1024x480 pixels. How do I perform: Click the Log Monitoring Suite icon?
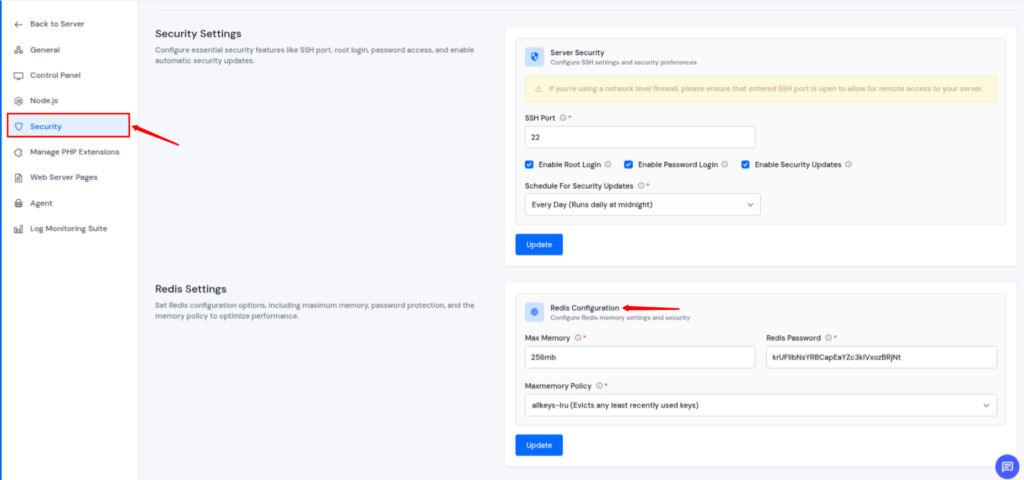19,229
